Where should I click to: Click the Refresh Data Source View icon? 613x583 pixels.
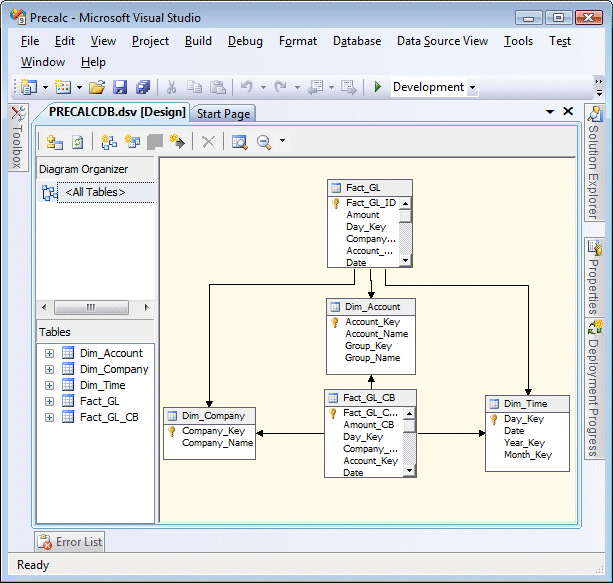point(77,142)
